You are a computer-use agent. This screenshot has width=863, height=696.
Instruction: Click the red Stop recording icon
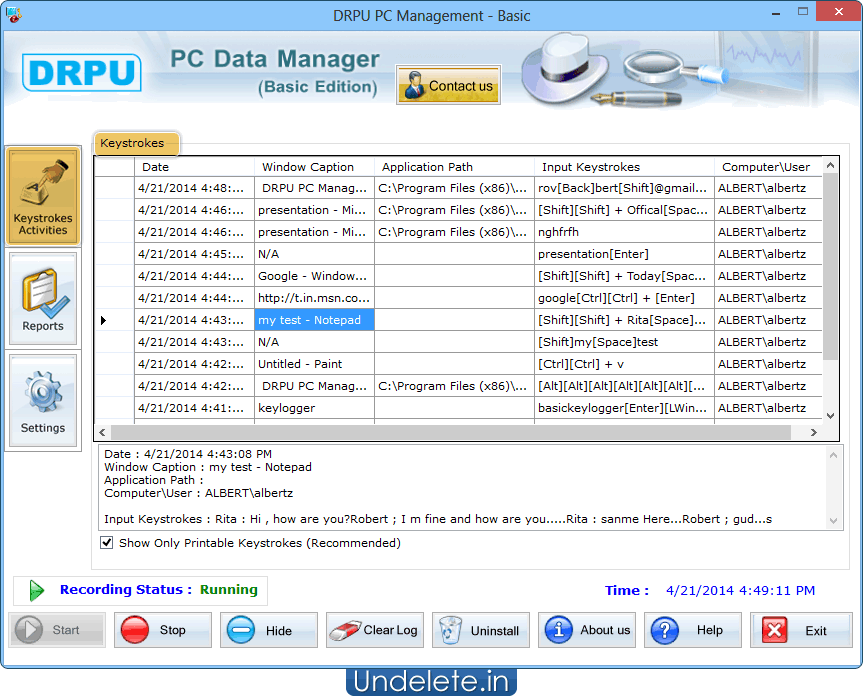tap(135, 630)
